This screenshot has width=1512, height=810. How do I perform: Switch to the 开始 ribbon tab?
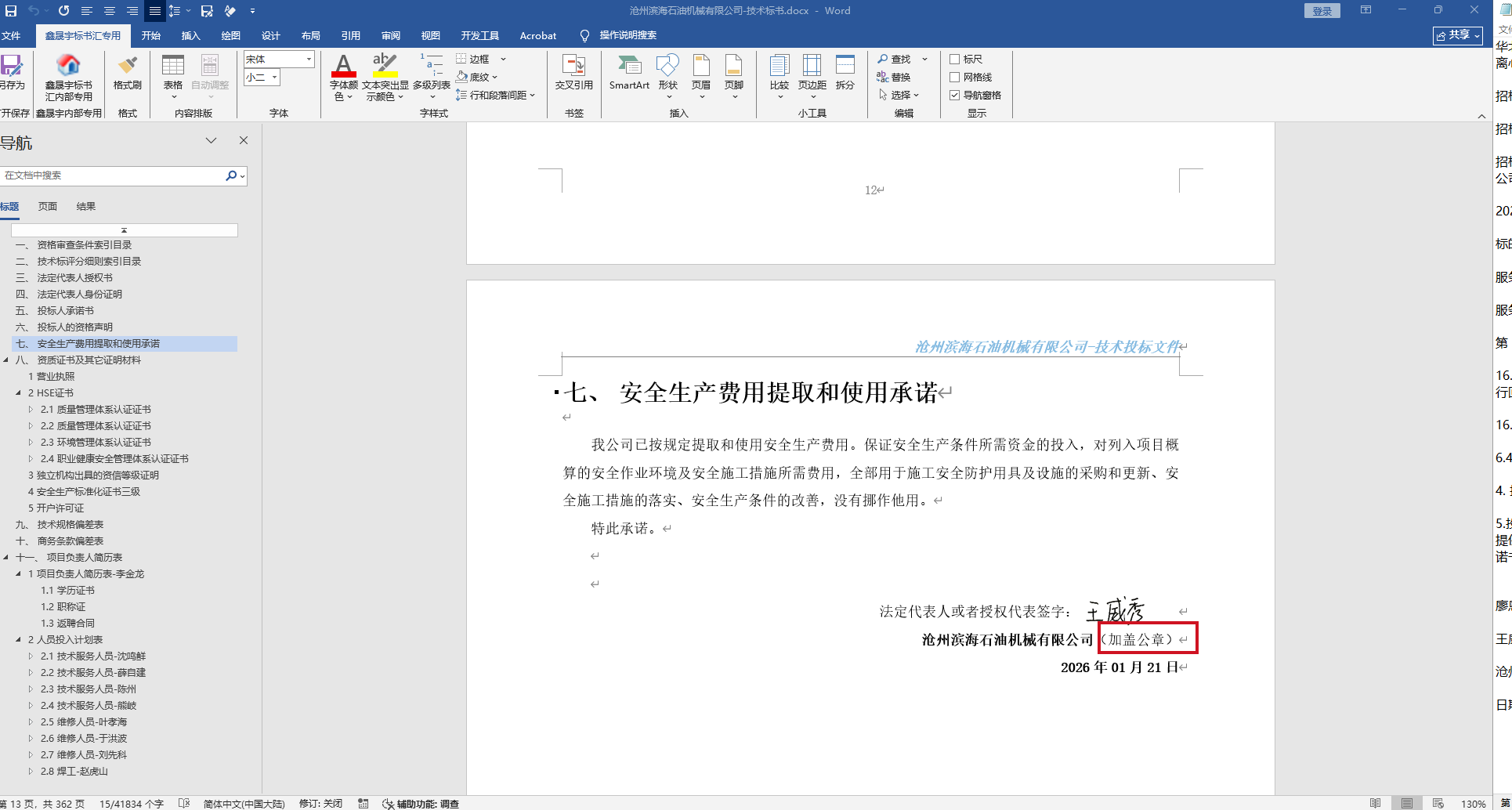tap(151, 36)
